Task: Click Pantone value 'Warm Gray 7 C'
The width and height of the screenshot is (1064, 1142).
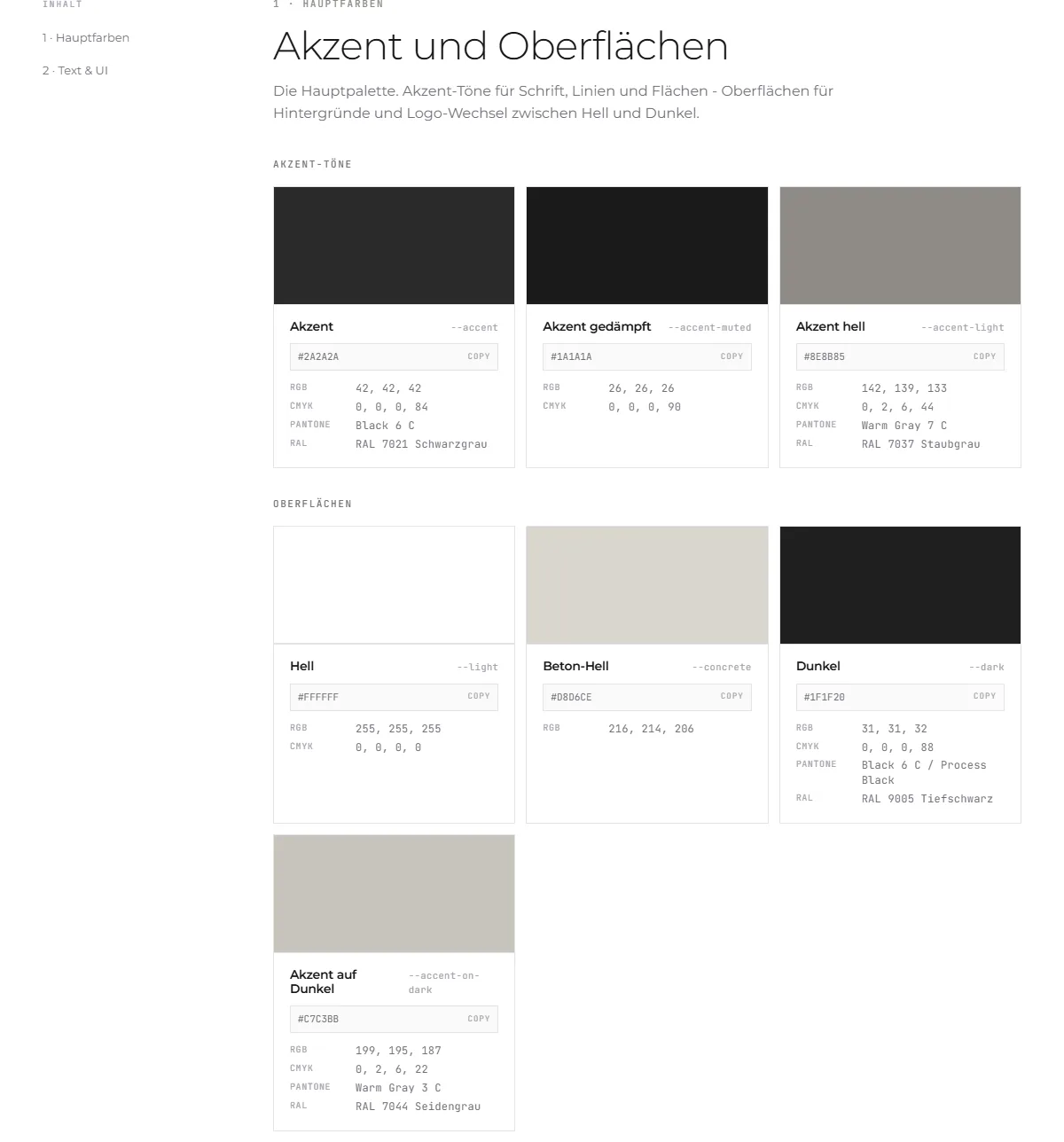Action: point(904,426)
